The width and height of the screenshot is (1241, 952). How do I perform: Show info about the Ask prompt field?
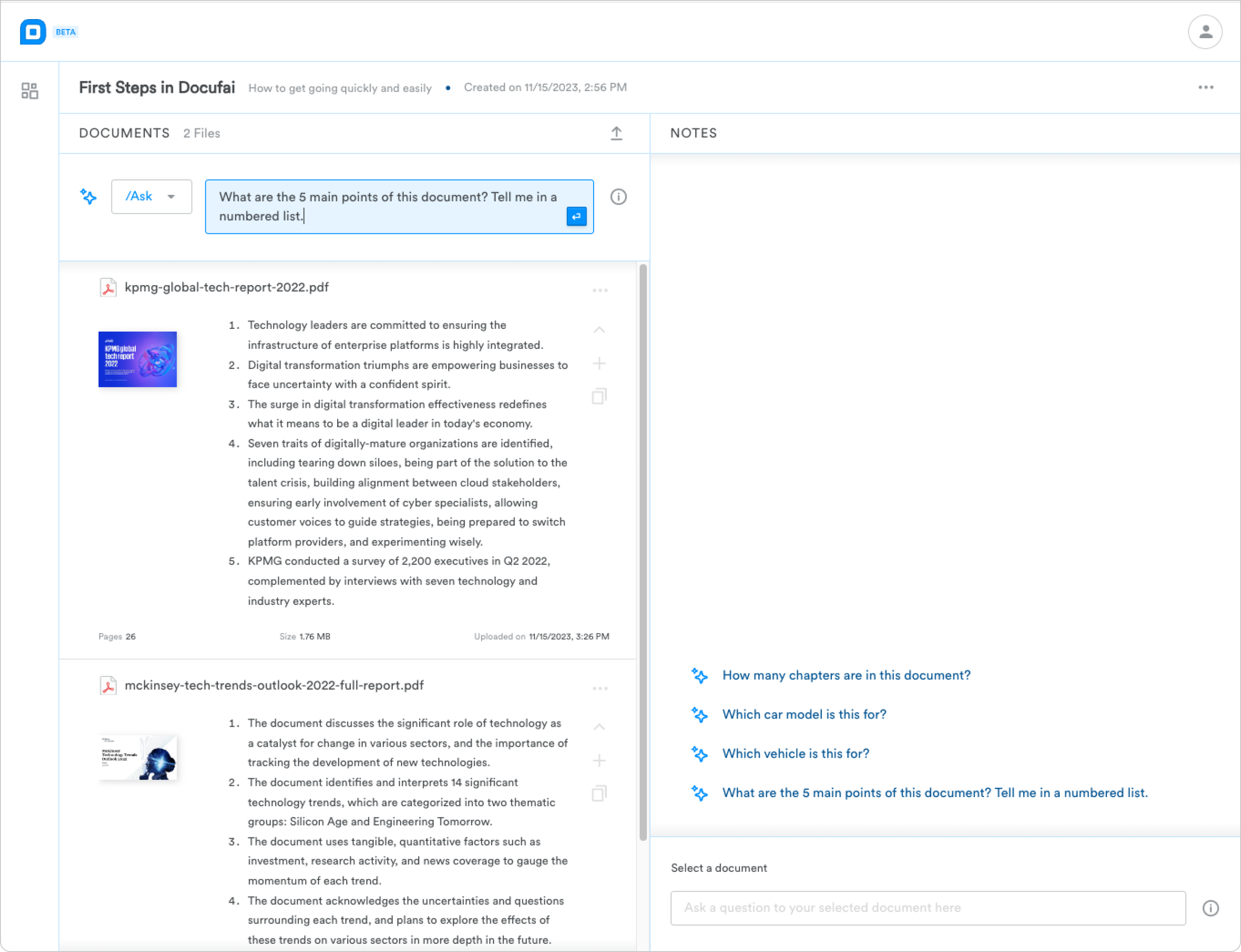[618, 197]
